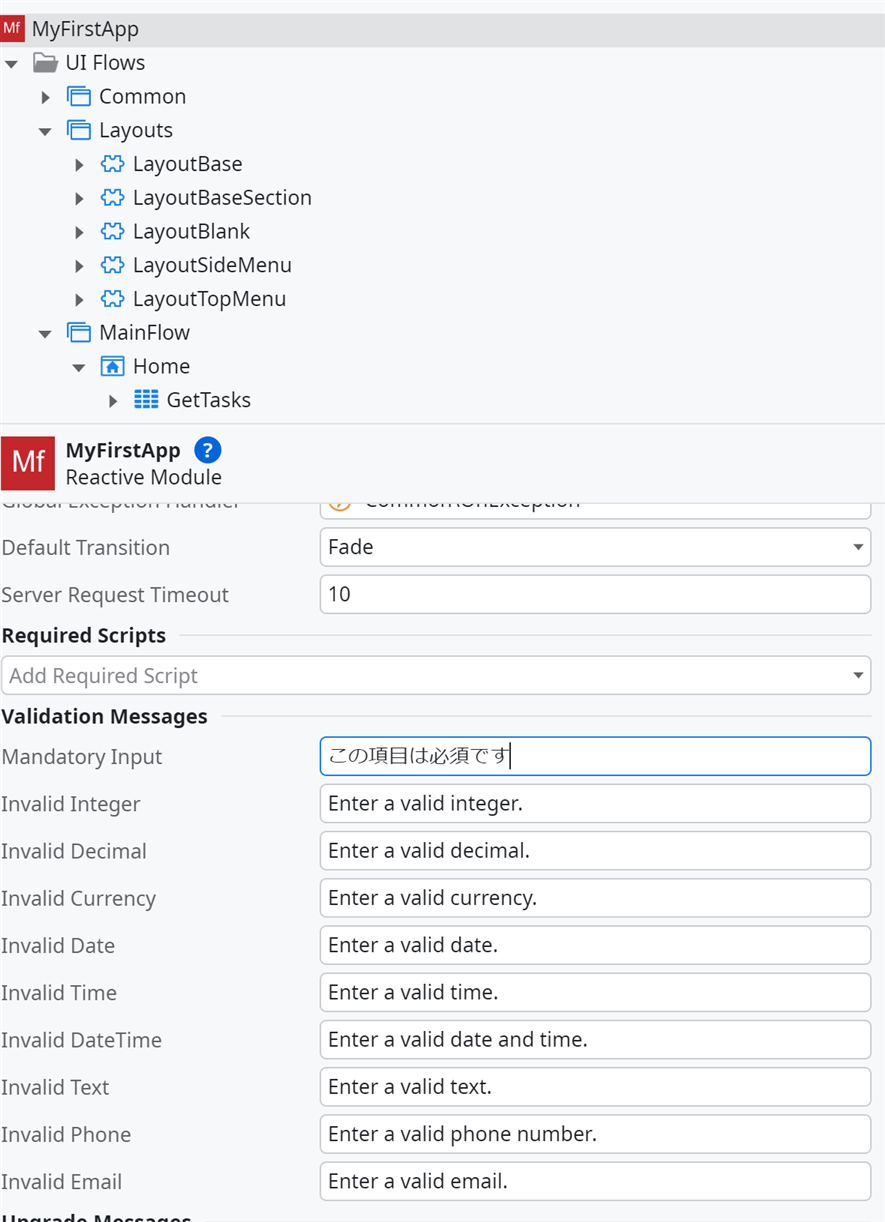Click the UI Flows folder icon
885x1222 pixels.
point(45,63)
